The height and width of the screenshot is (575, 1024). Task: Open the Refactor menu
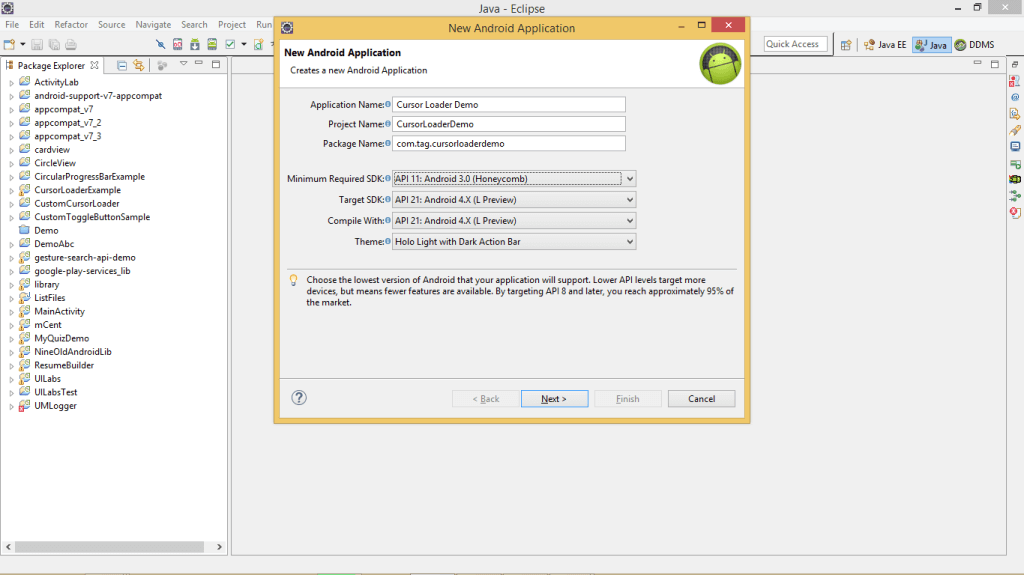71,24
